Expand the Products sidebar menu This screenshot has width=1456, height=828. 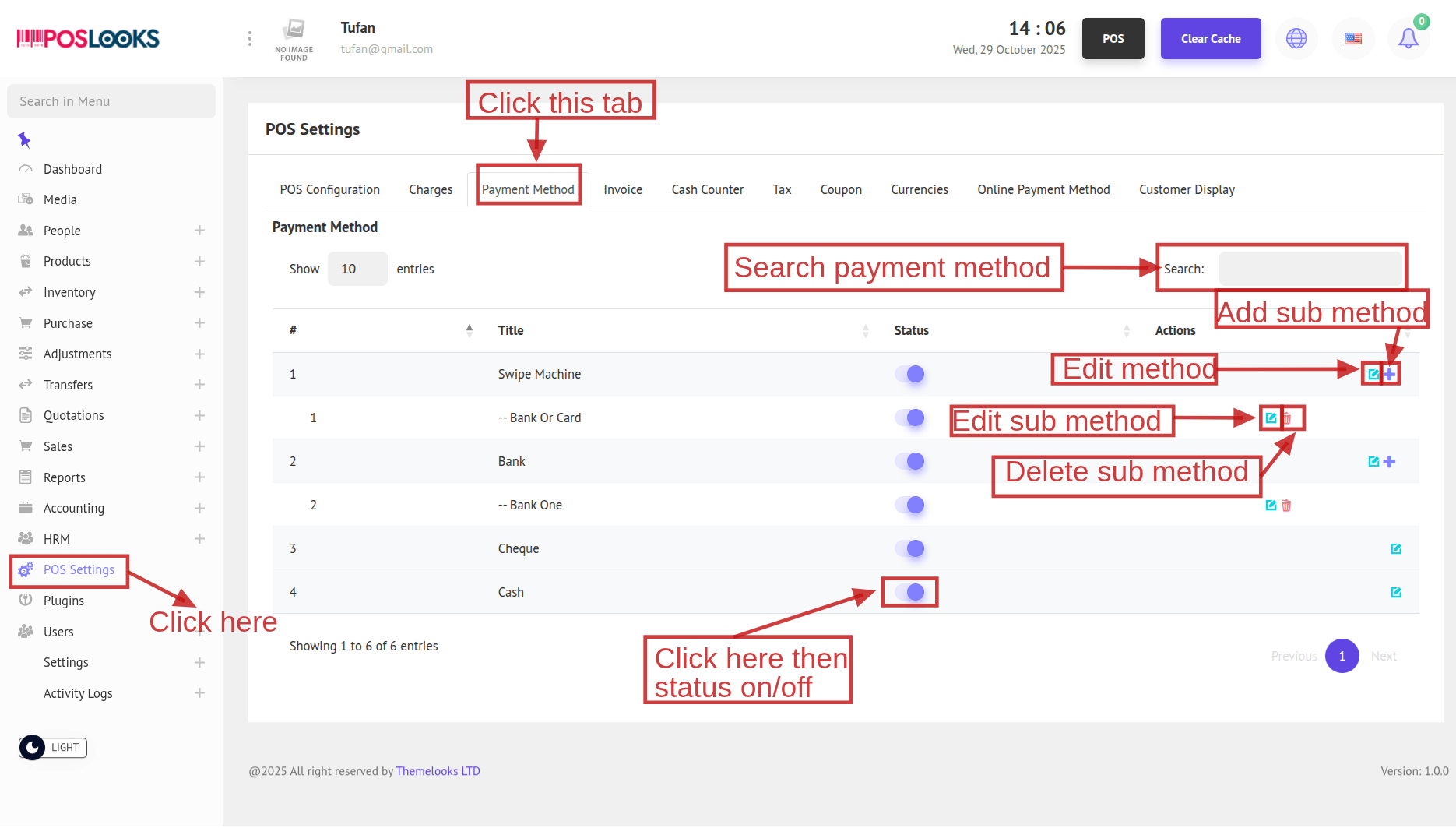(x=199, y=262)
